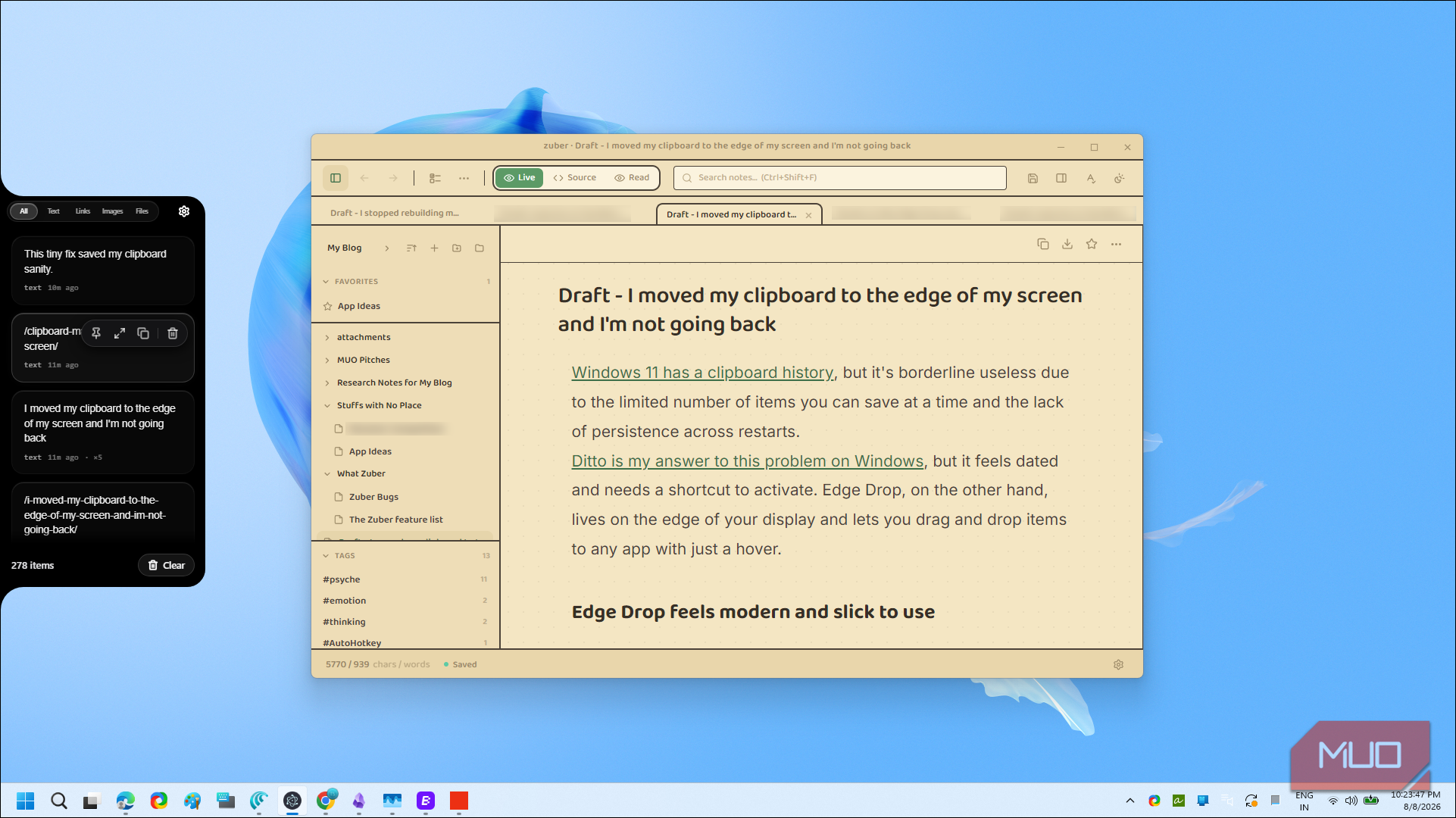Pin the /clipboard-m clip item
This screenshot has height=818, width=1456.
click(96, 333)
